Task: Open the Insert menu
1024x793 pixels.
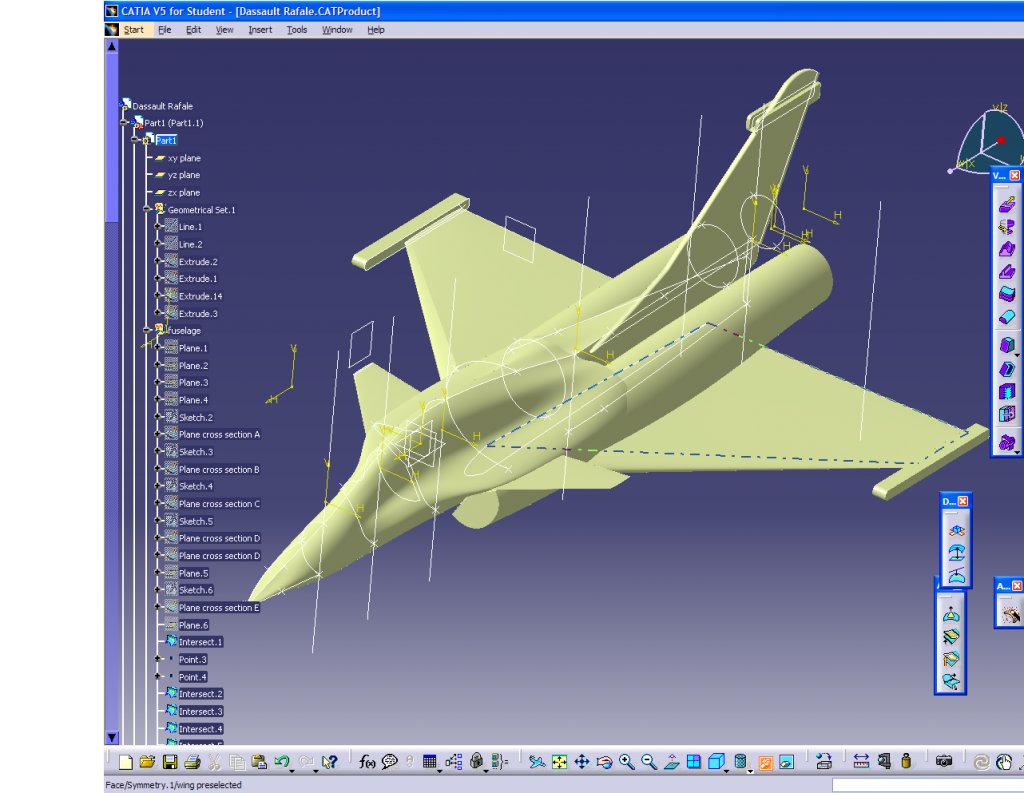Action: tap(260, 30)
